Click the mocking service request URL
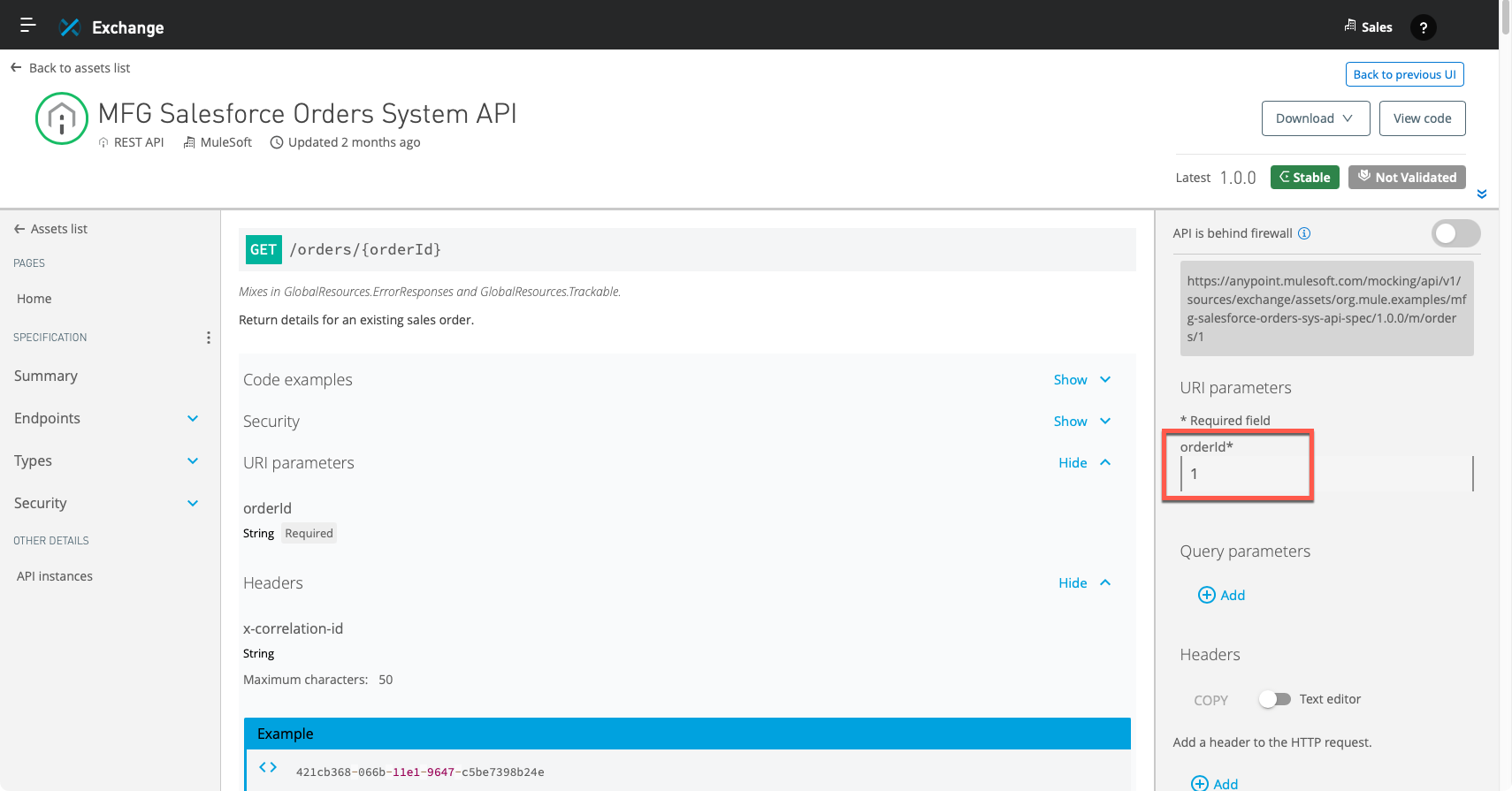1512x791 pixels. click(x=1326, y=308)
